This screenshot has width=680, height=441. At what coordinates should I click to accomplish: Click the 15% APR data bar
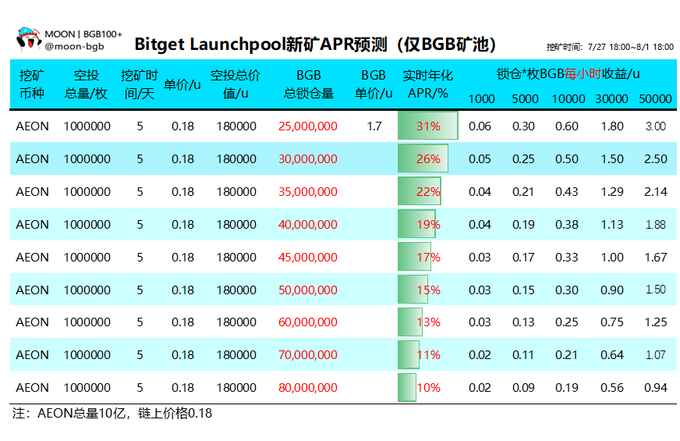click(x=412, y=289)
